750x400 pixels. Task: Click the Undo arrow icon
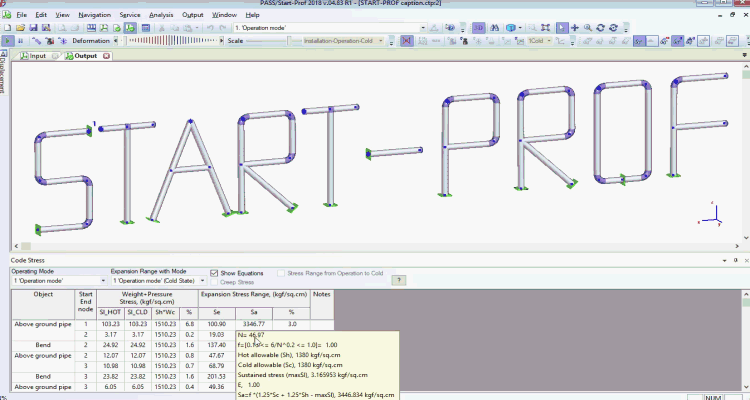click(210, 28)
